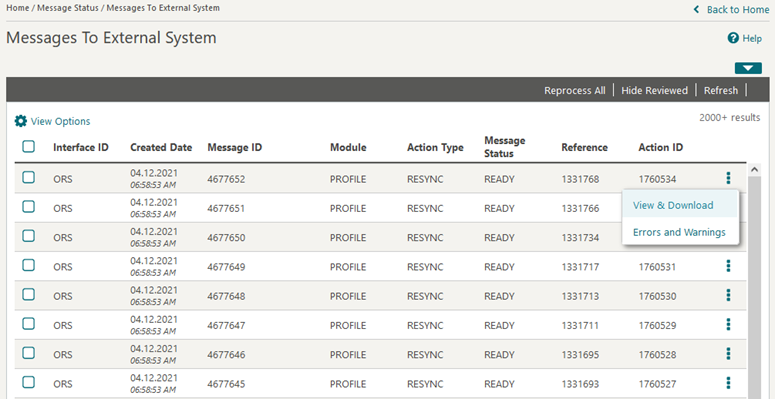Click Action ID cell 1760528
Image resolution: width=775 pixels, height=399 pixels.
click(657, 354)
